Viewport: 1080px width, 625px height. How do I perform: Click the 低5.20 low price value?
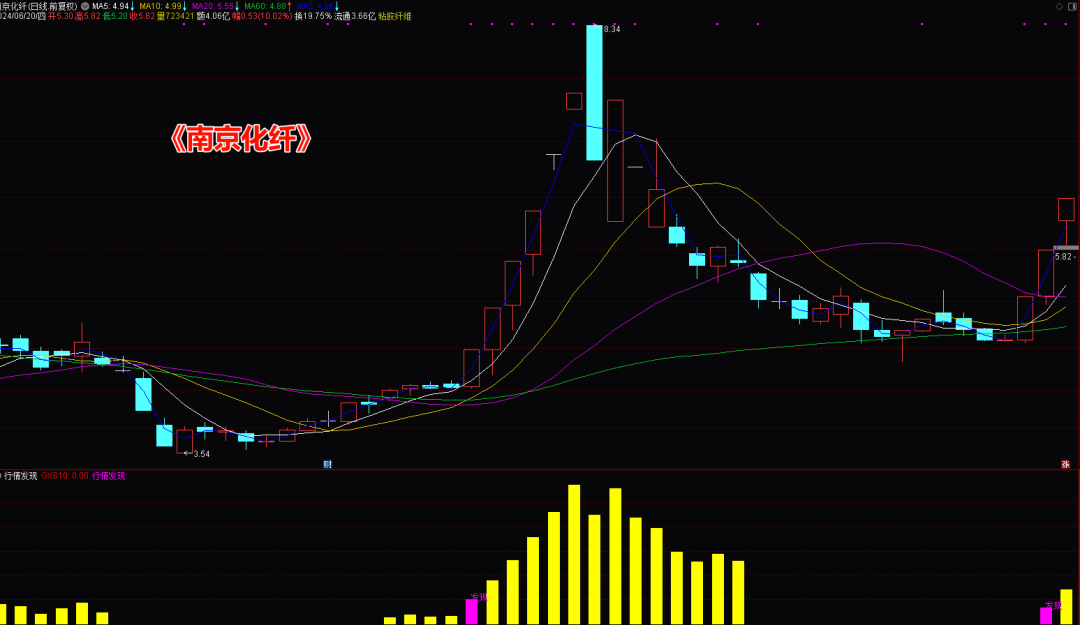click(x=116, y=16)
